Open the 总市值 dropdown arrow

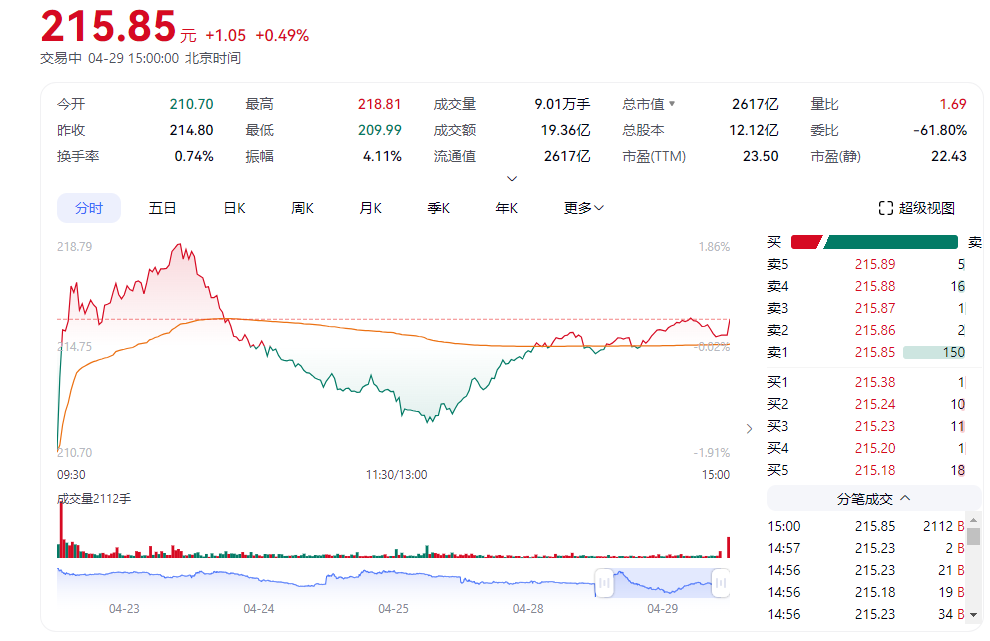click(x=672, y=104)
